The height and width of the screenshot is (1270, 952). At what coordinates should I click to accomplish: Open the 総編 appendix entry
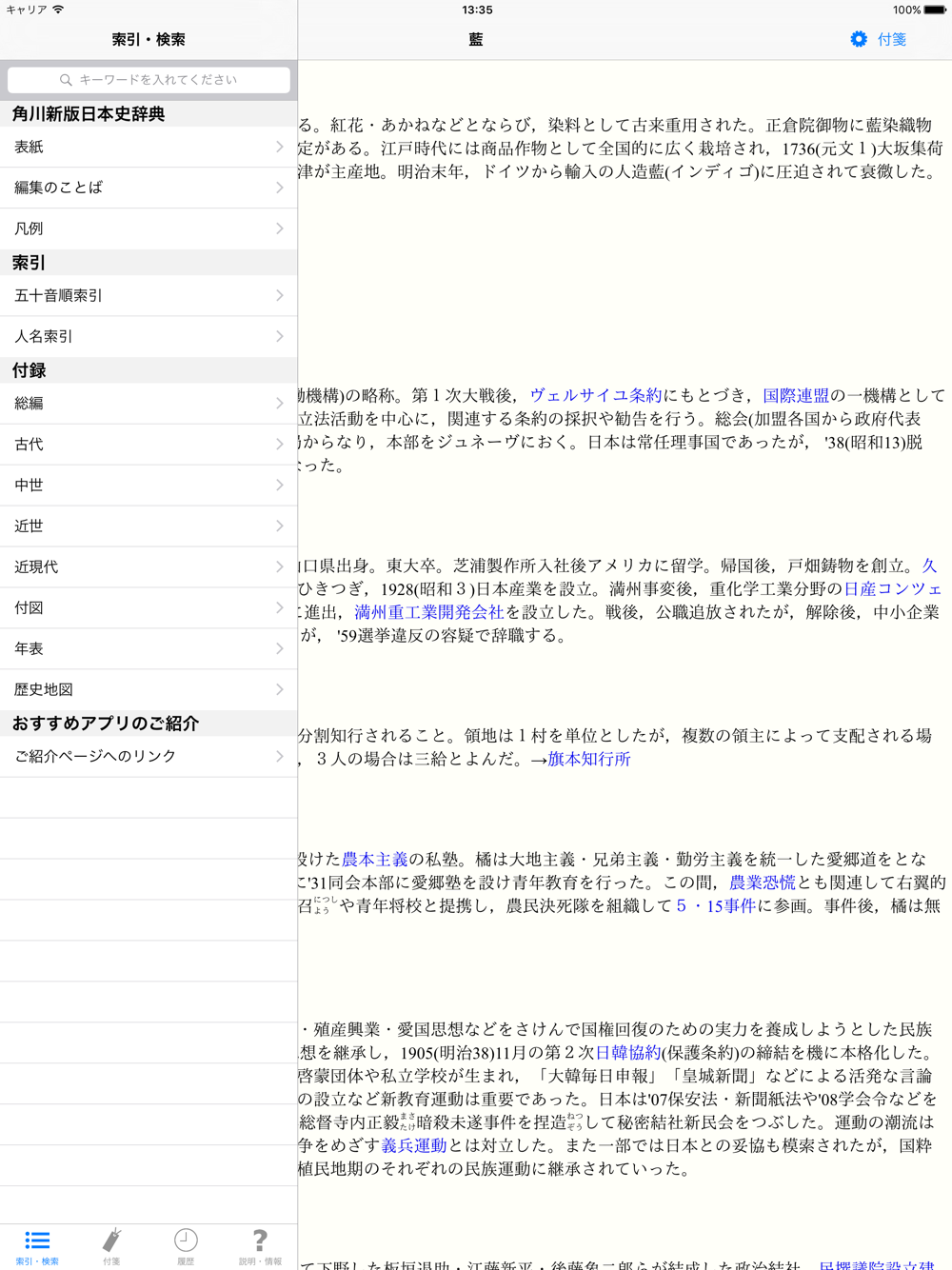click(149, 403)
